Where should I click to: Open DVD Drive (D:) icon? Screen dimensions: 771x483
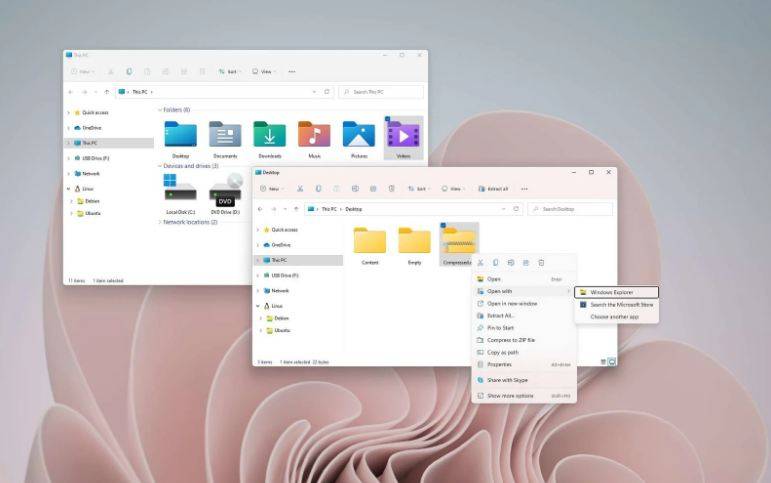225,190
